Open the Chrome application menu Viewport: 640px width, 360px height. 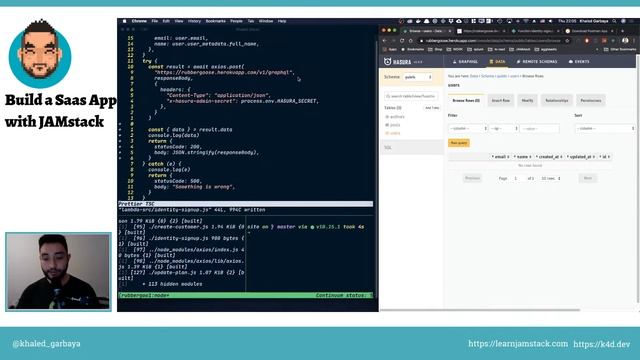tap(139, 21)
